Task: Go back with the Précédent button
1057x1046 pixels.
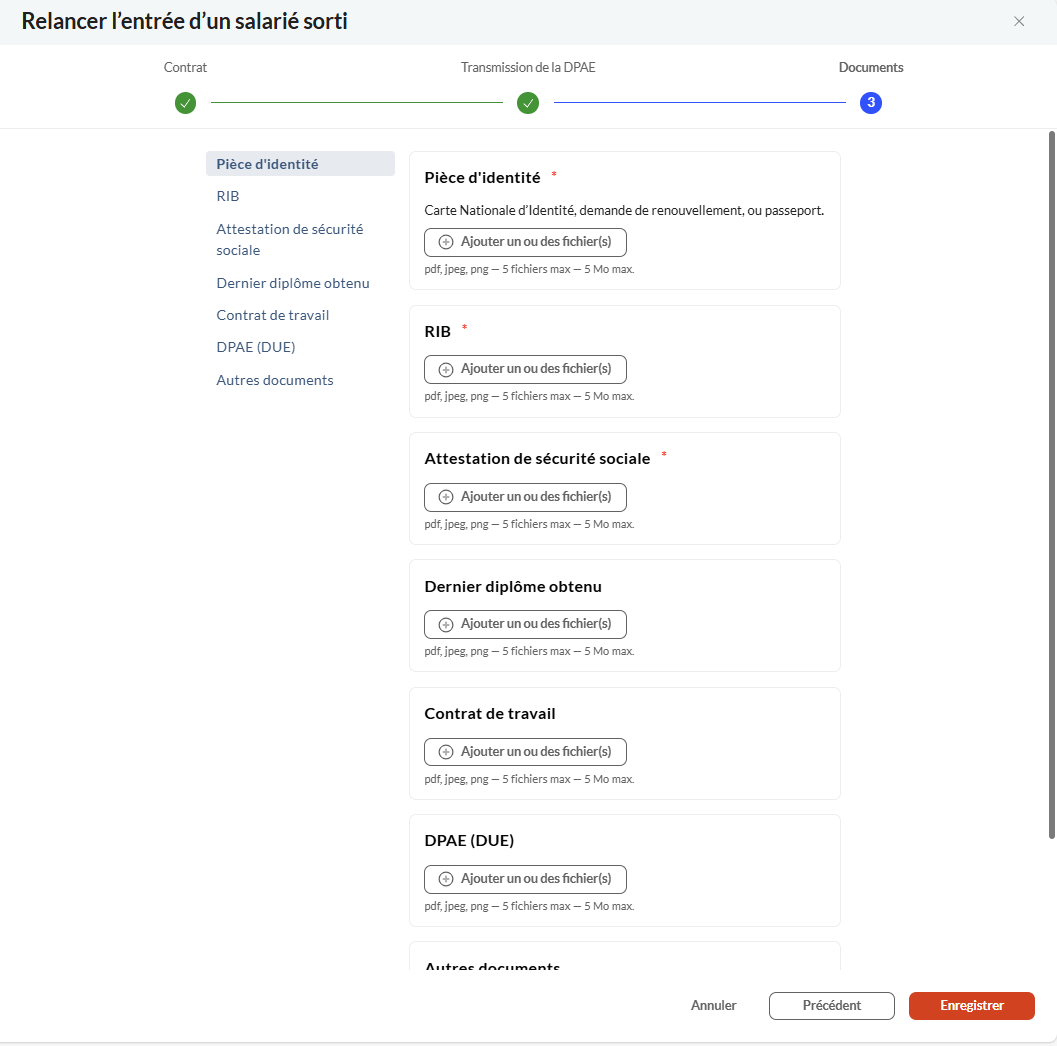Action: [x=831, y=1006]
